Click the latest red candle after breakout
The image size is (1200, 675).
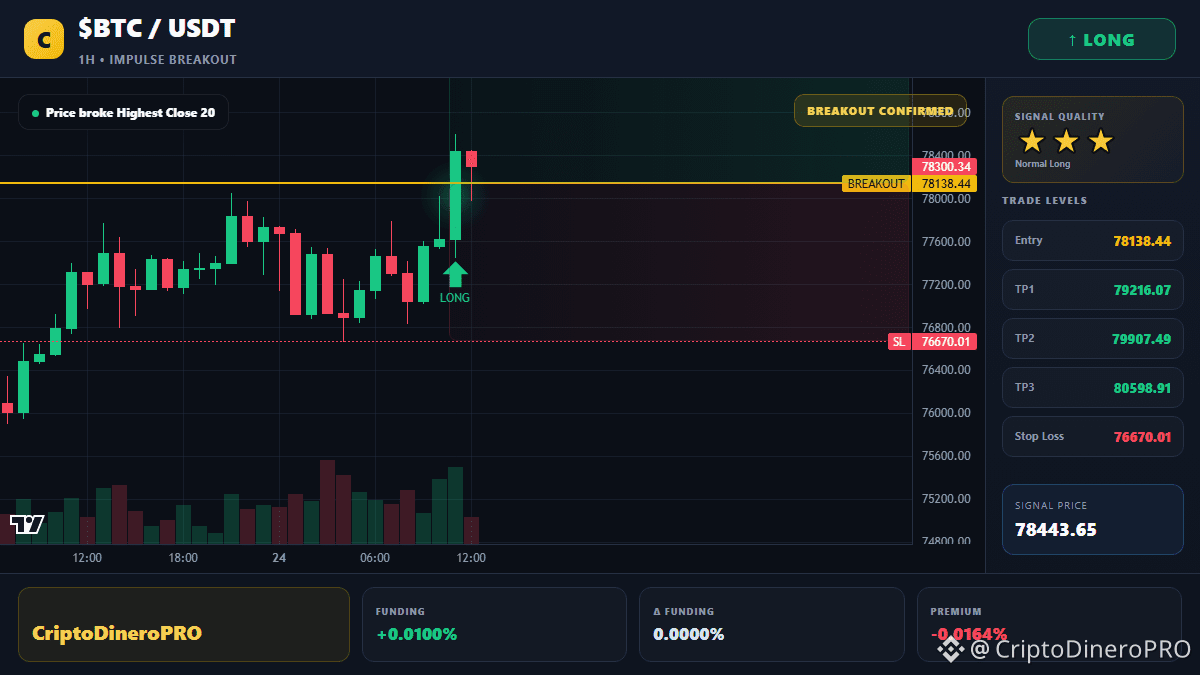click(471, 159)
